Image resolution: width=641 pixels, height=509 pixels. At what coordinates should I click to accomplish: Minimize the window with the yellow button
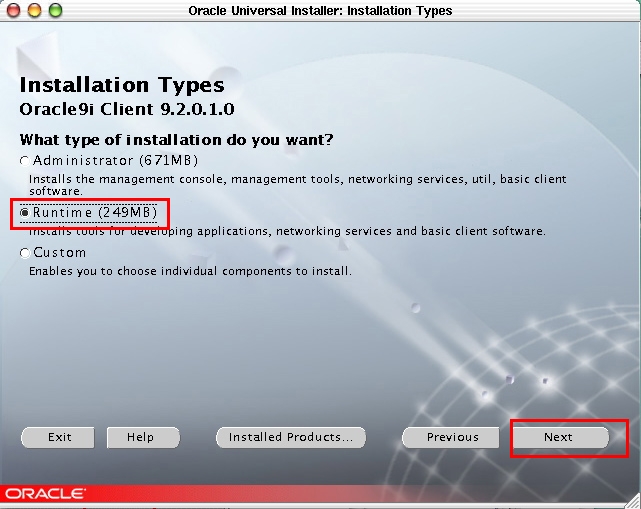coord(34,10)
